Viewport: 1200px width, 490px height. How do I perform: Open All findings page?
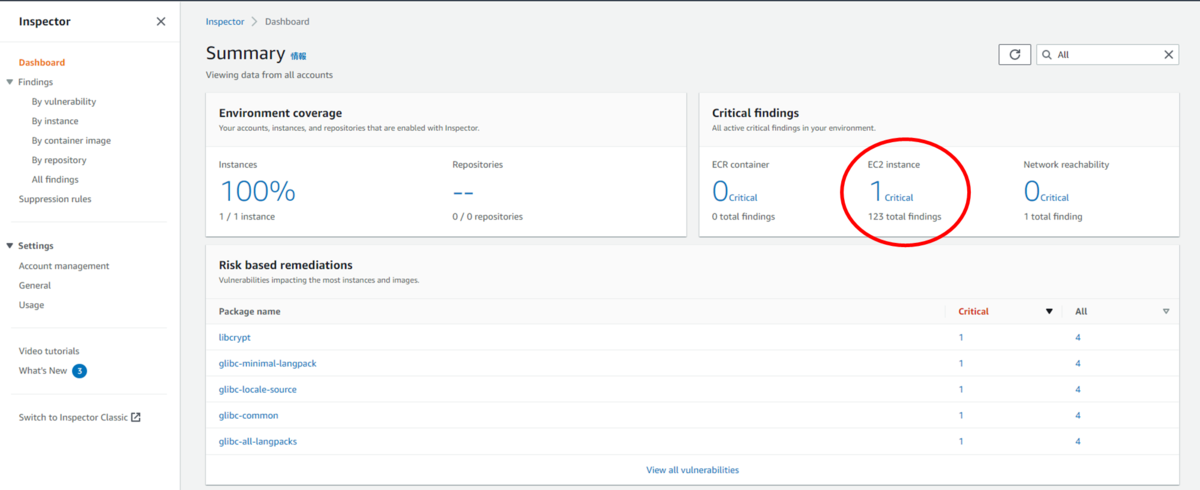coord(55,180)
